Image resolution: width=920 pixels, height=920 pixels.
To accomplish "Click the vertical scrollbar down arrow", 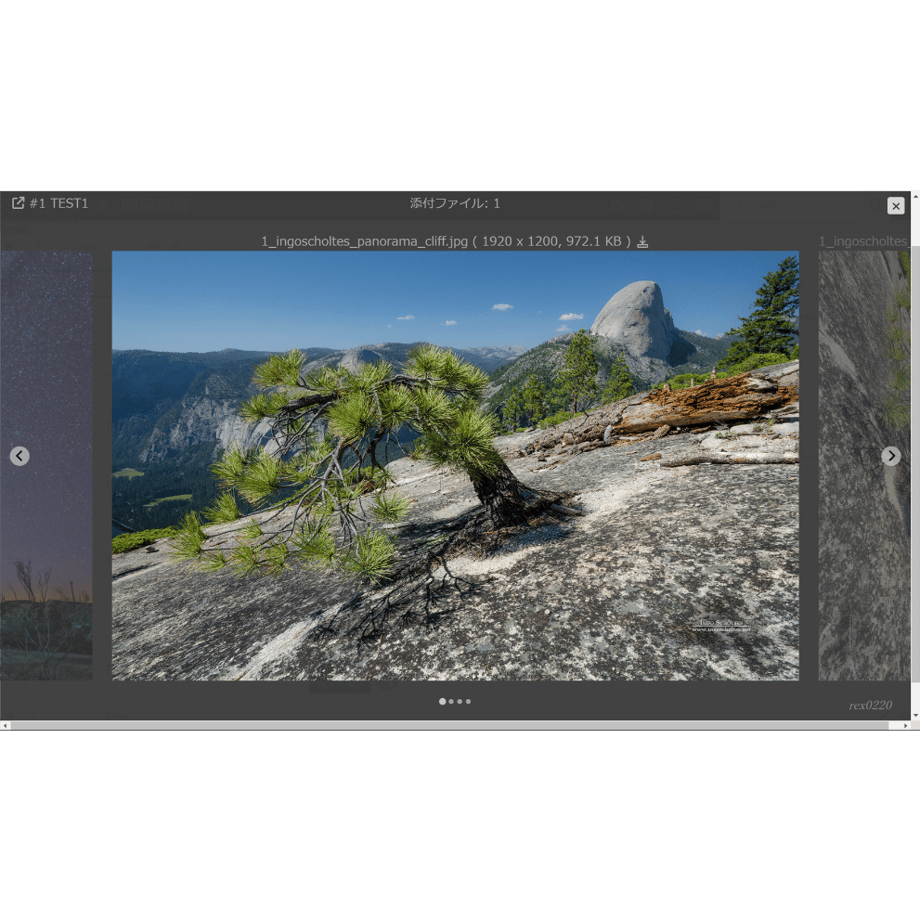I will coord(916,716).
